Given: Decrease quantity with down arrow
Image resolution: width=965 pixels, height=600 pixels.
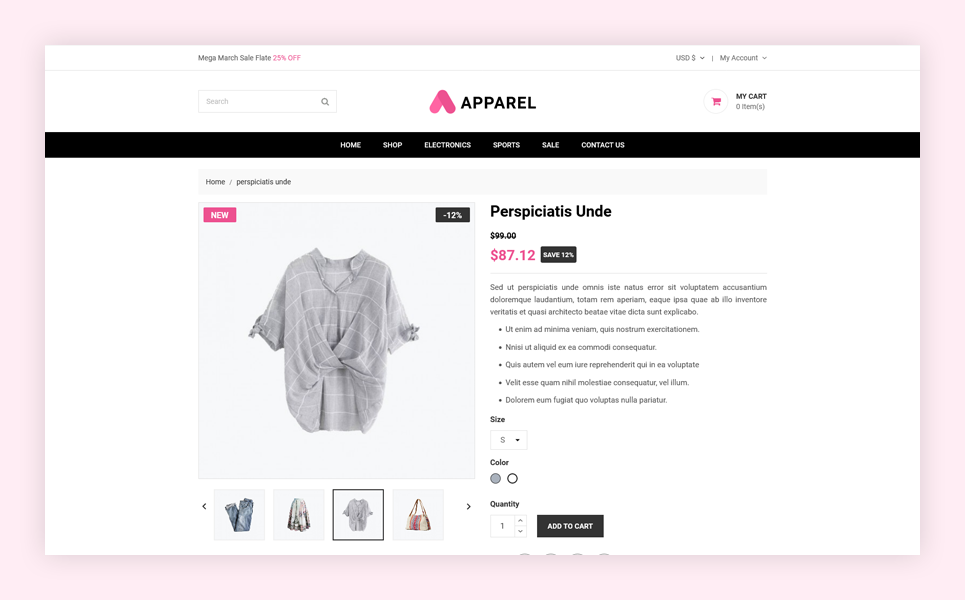Looking at the screenshot, I should 520,531.
